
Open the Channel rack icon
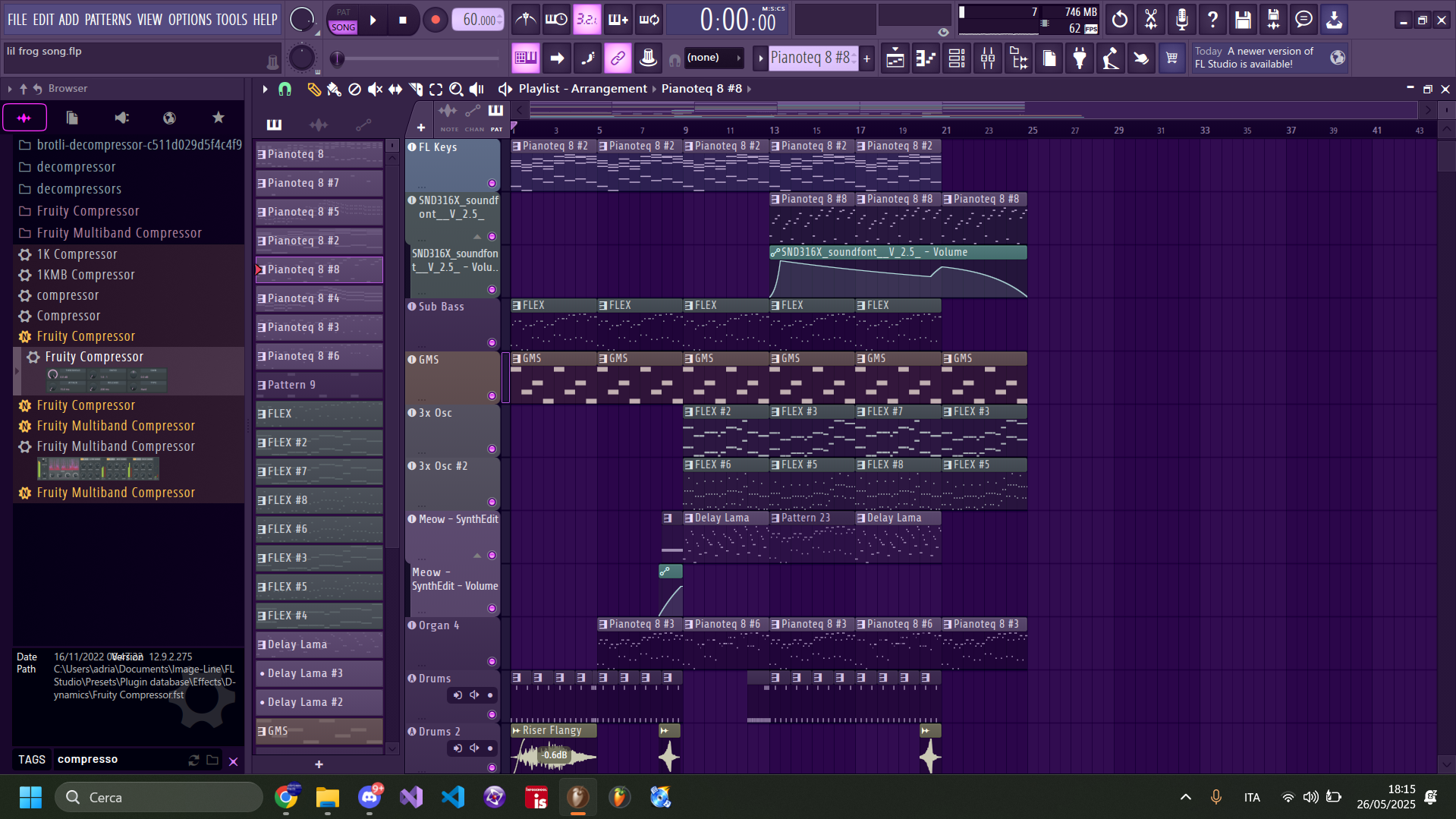[x=957, y=58]
